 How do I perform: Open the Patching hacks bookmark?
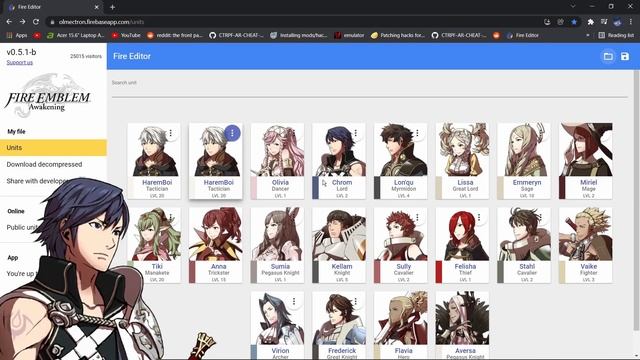pyautogui.click(x=398, y=36)
